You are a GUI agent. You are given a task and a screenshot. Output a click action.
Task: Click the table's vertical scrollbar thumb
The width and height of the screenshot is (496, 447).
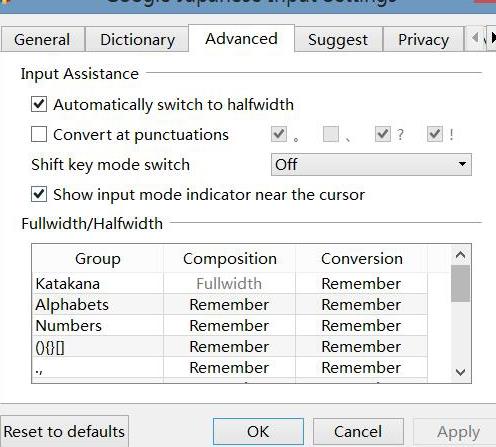pyautogui.click(x=460, y=283)
